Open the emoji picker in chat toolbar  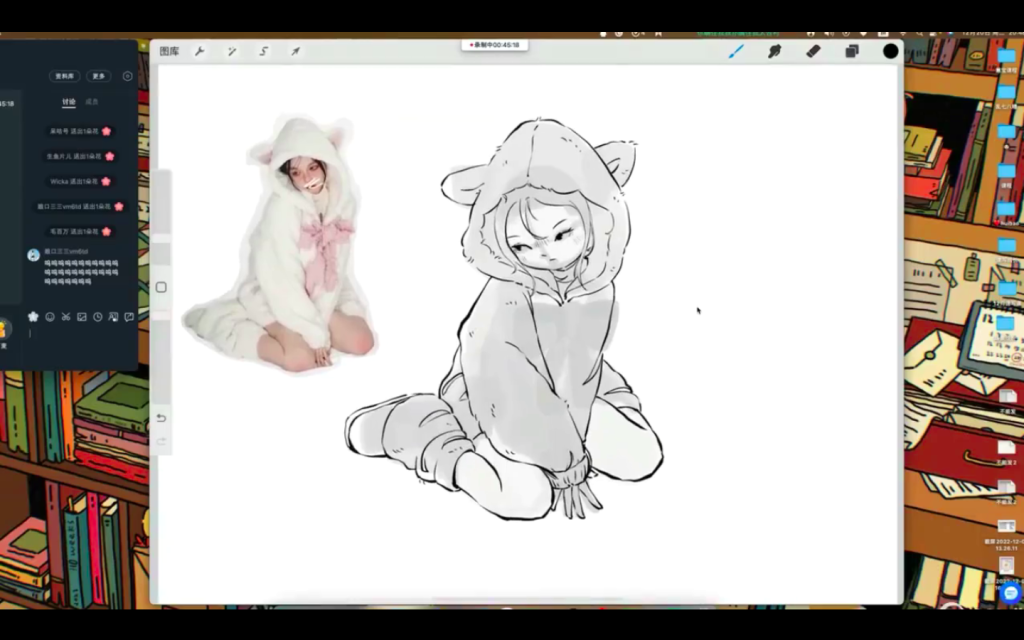click(50, 317)
